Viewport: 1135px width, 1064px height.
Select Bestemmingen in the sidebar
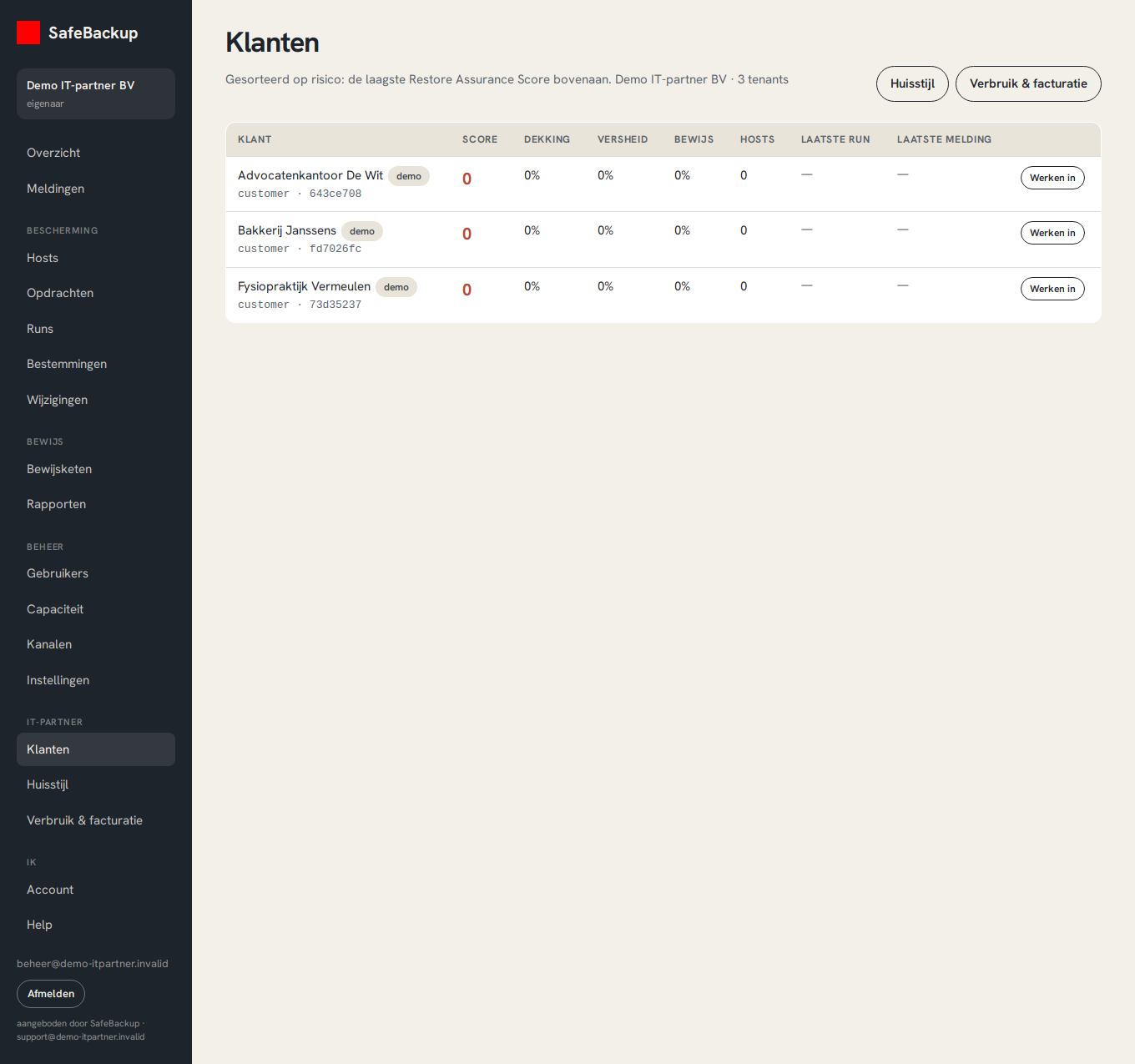click(96, 364)
